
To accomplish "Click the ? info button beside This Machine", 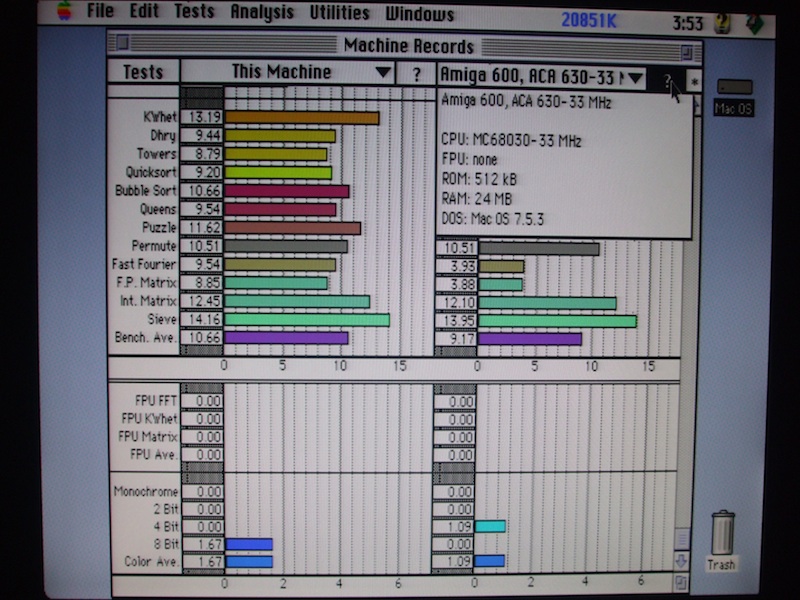I will (x=415, y=73).
